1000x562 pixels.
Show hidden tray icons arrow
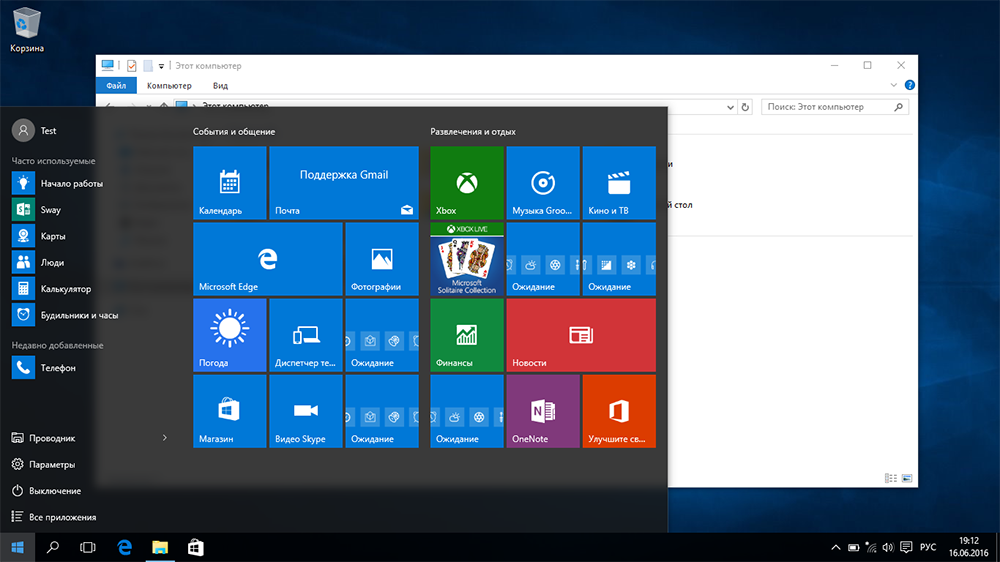835,547
